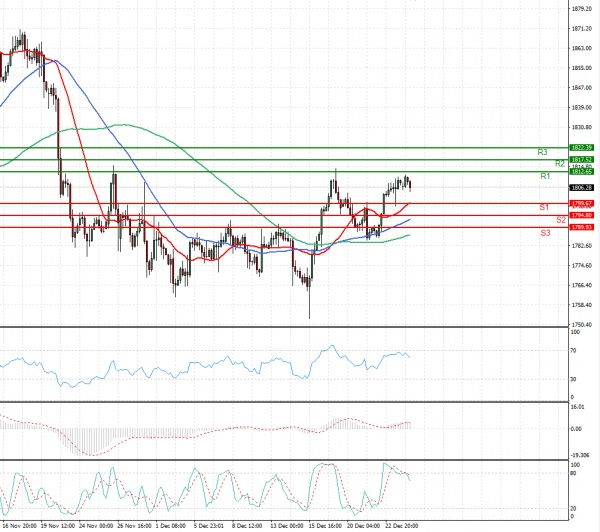Click the 24 Nov 00:00 time label
600x532 pixels.
tap(96, 526)
